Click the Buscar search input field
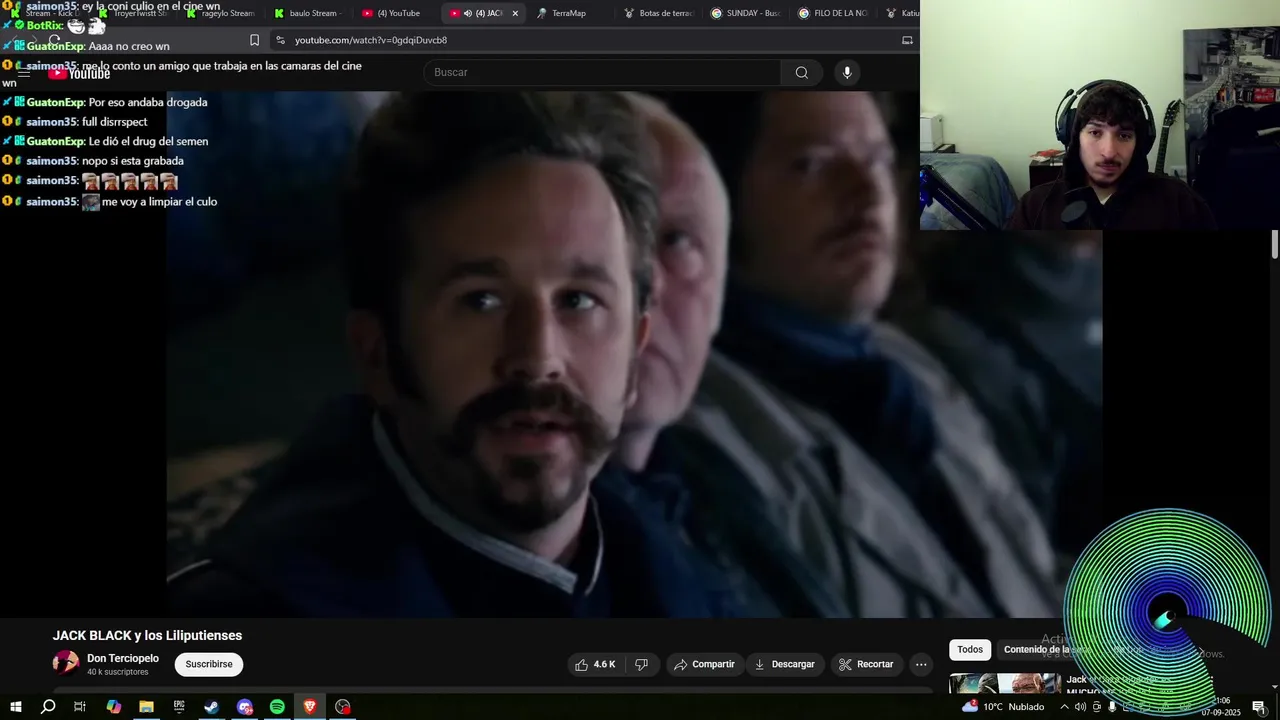This screenshot has height=720, width=1280. pyautogui.click(x=602, y=72)
